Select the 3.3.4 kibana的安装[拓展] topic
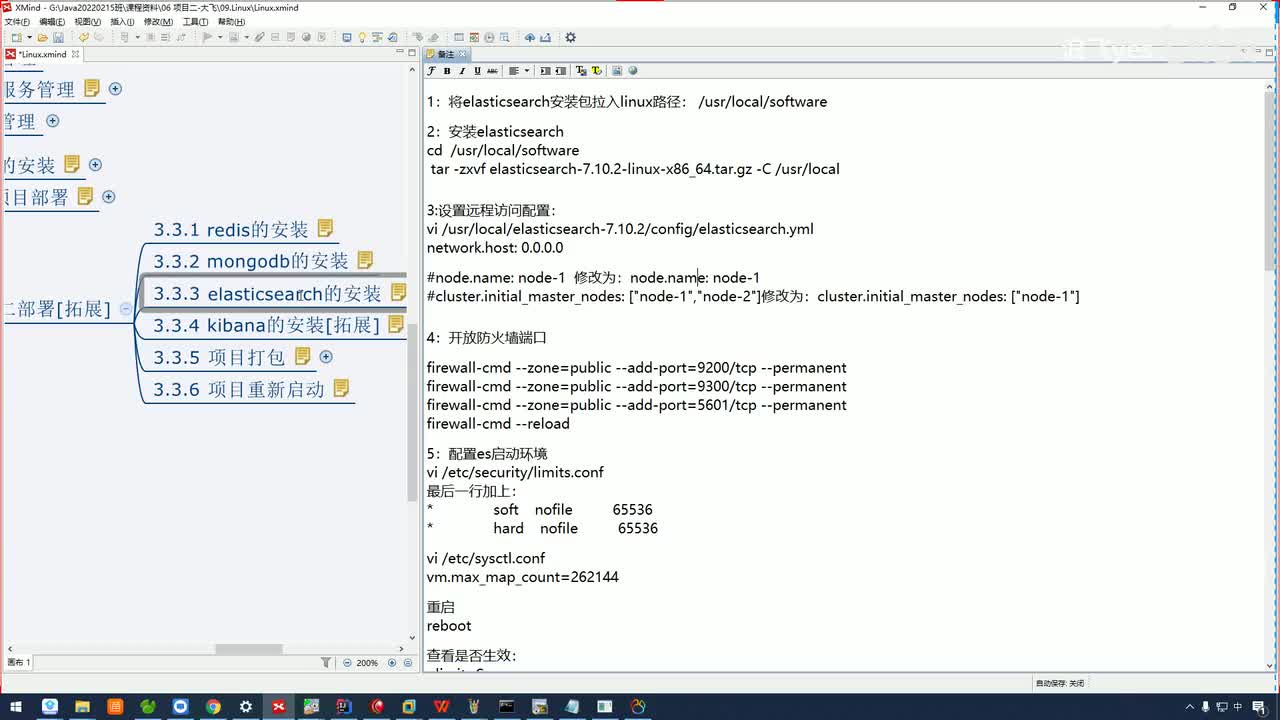Viewport: 1280px width, 720px height. point(266,326)
